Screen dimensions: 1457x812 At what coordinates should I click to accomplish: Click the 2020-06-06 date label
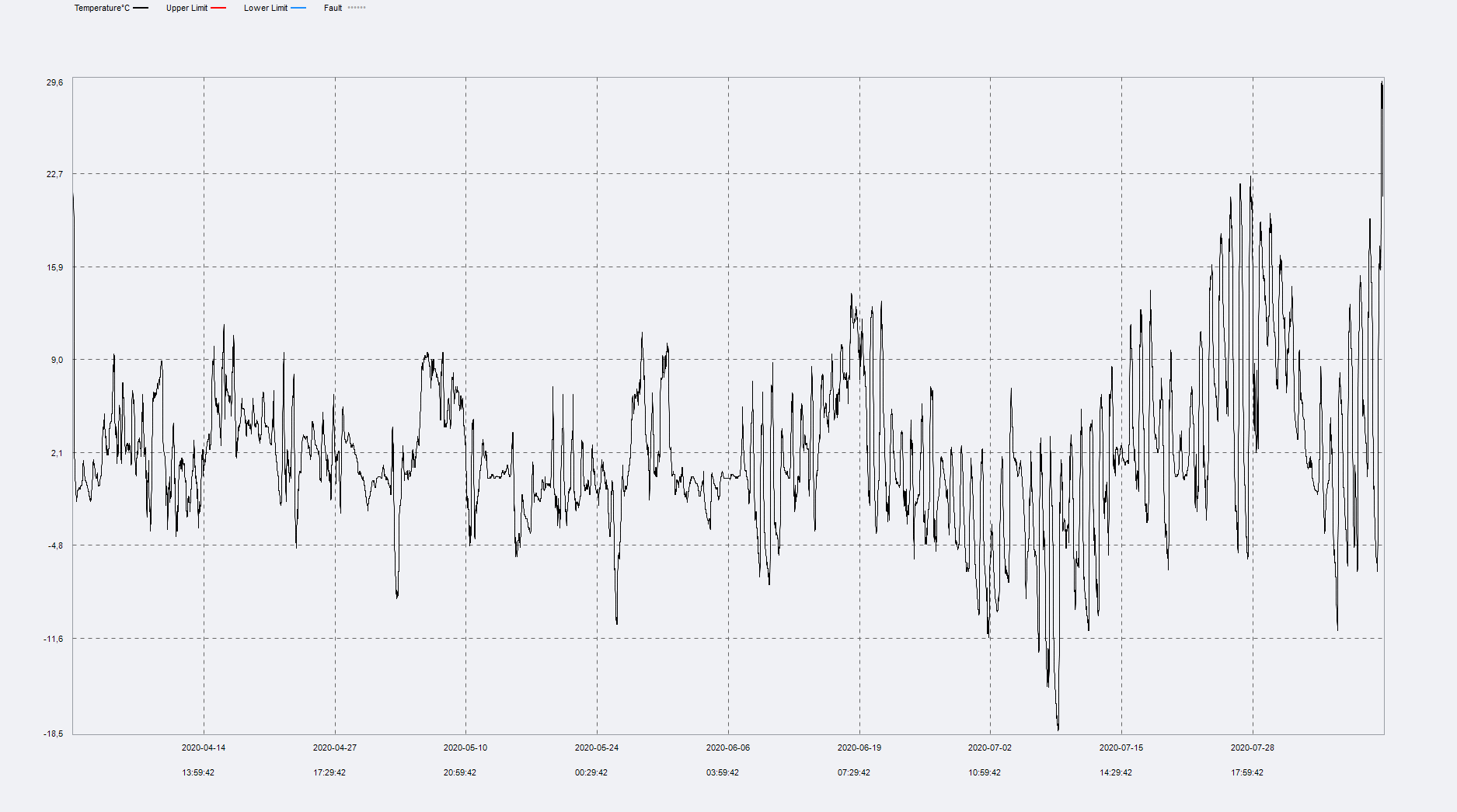(728, 748)
